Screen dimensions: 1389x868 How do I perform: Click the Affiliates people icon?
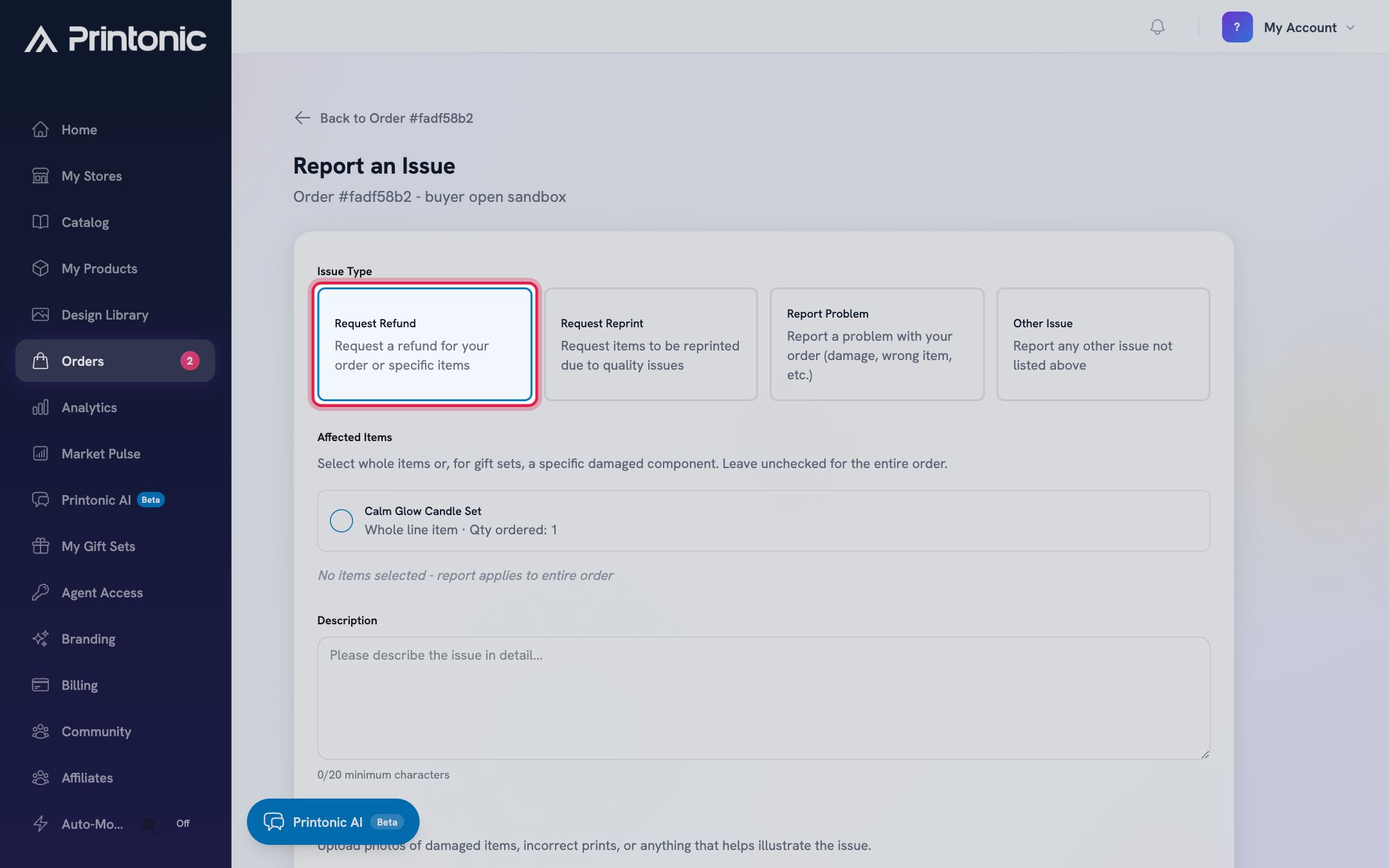click(x=41, y=777)
